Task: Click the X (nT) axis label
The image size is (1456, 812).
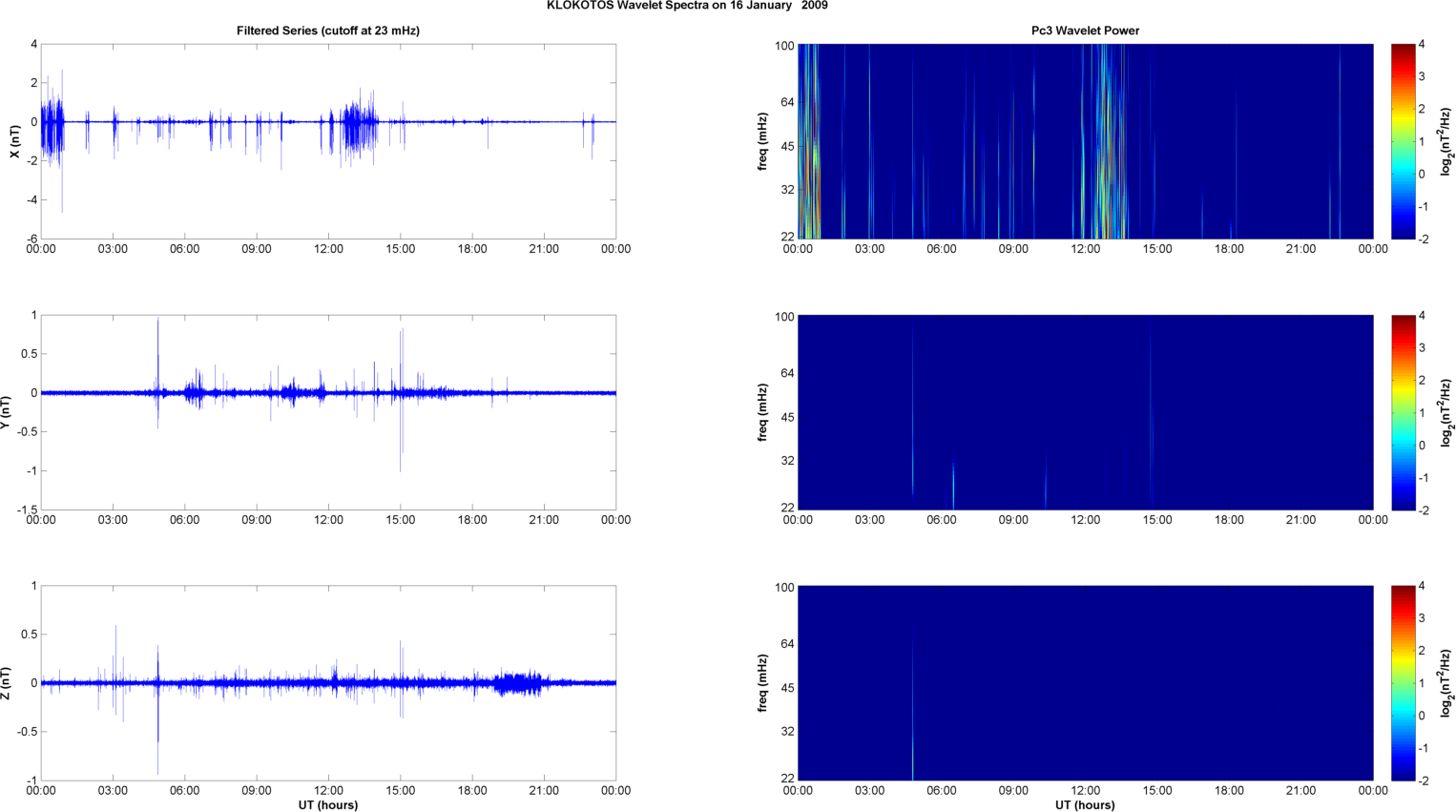Action: 14,141
